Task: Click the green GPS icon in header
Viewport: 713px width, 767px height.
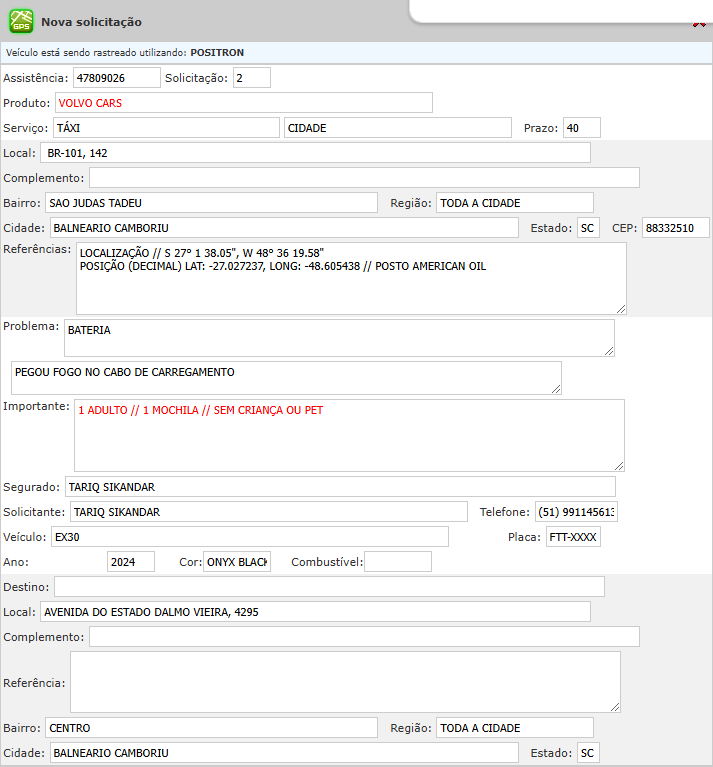Action: [x=21, y=21]
